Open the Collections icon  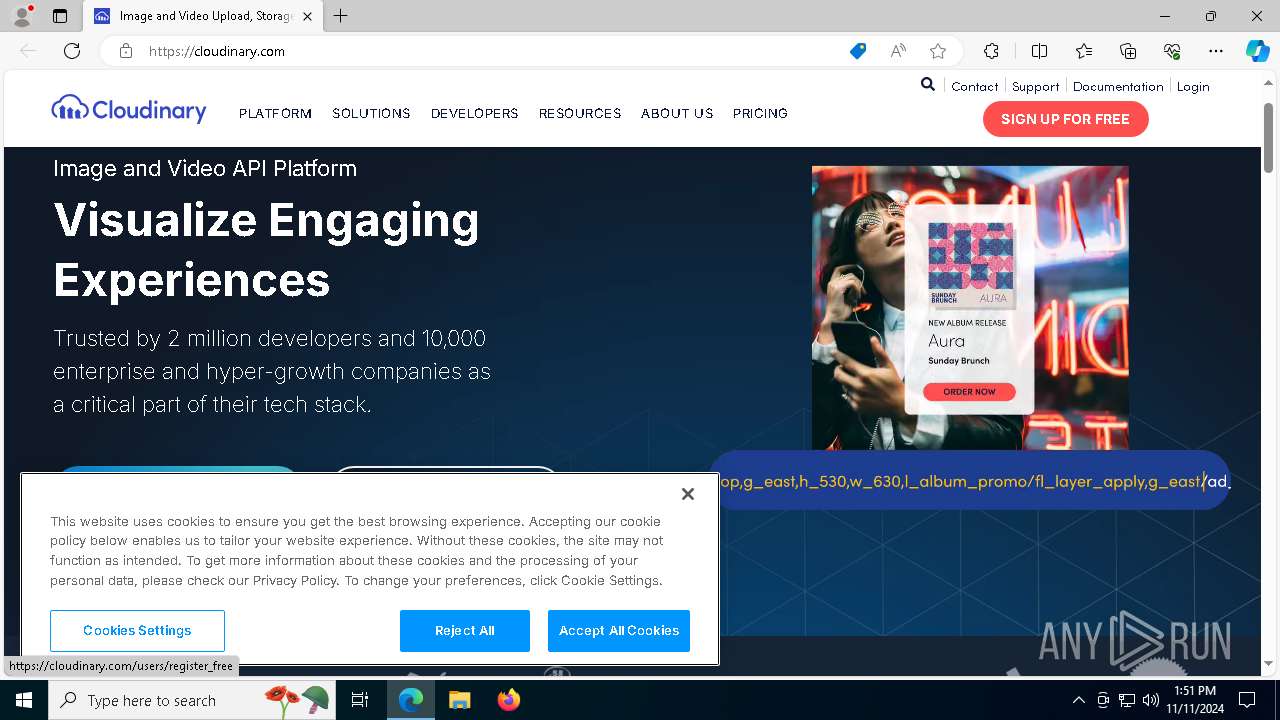pyautogui.click(x=1128, y=51)
